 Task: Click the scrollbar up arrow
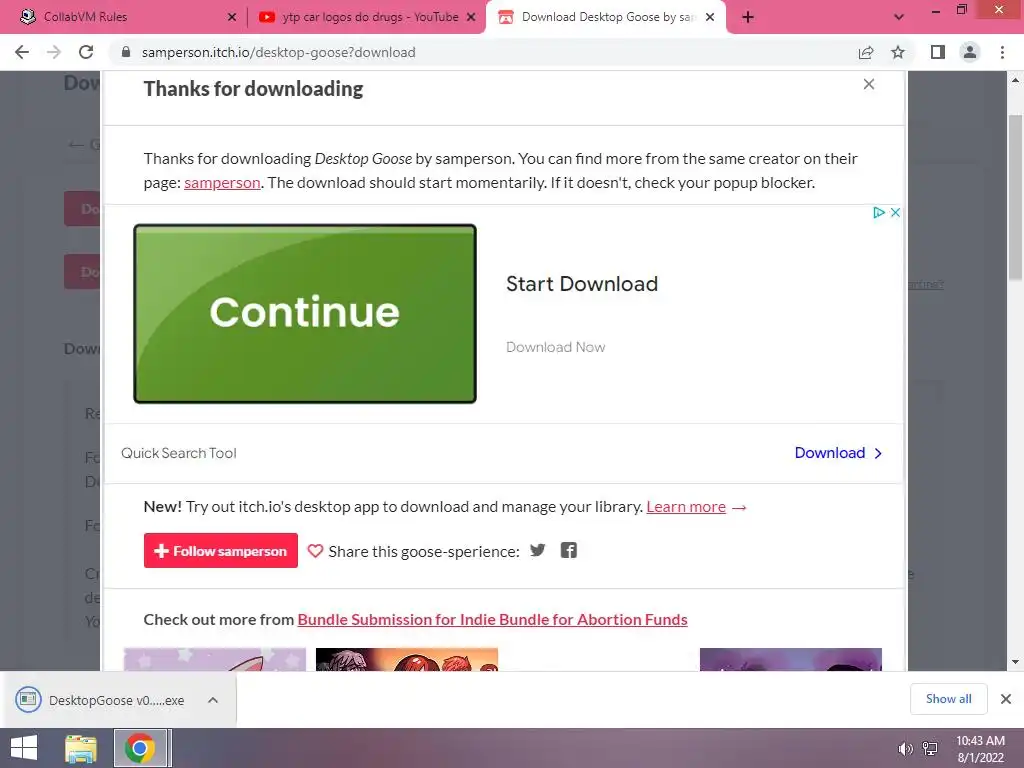[x=1015, y=80]
